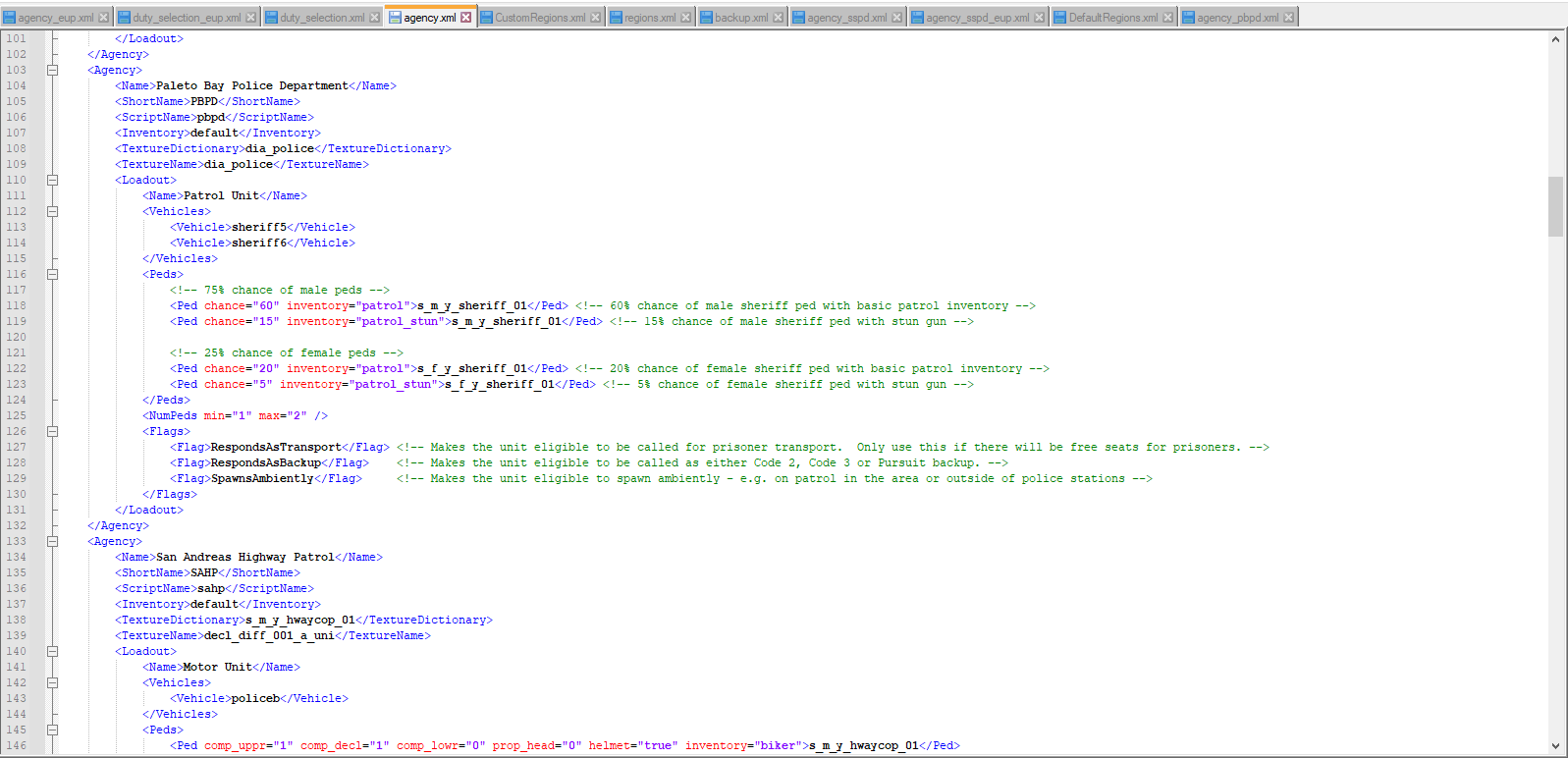Image resolution: width=1568 pixels, height=758 pixels.
Task: Click close icon on backup.xml tab
Action: tap(778, 18)
